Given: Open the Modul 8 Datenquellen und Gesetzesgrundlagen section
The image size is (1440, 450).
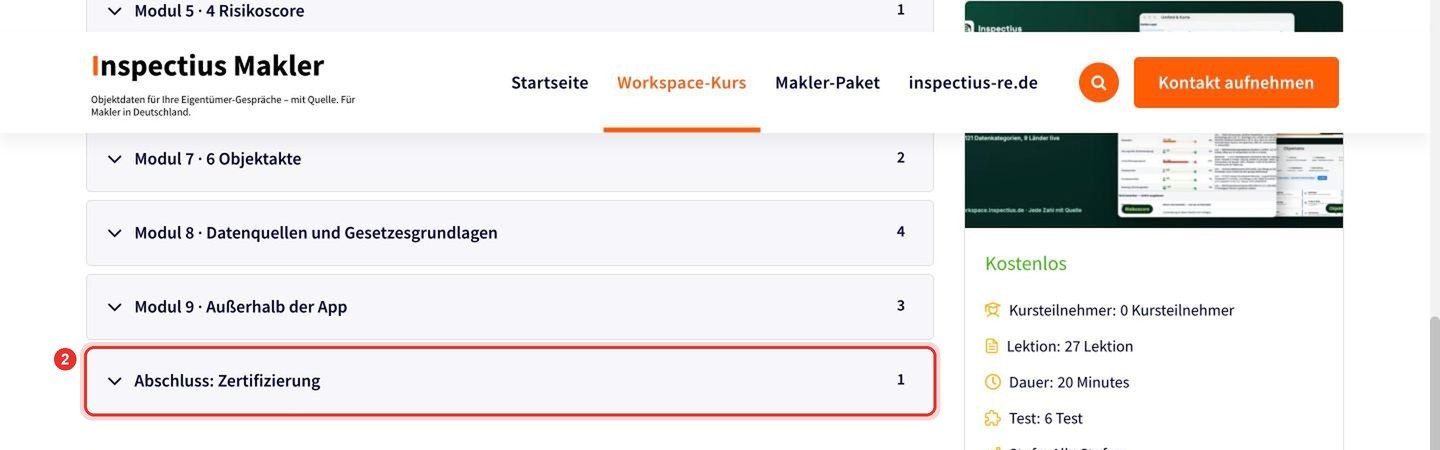Looking at the screenshot, I should 510,233.
